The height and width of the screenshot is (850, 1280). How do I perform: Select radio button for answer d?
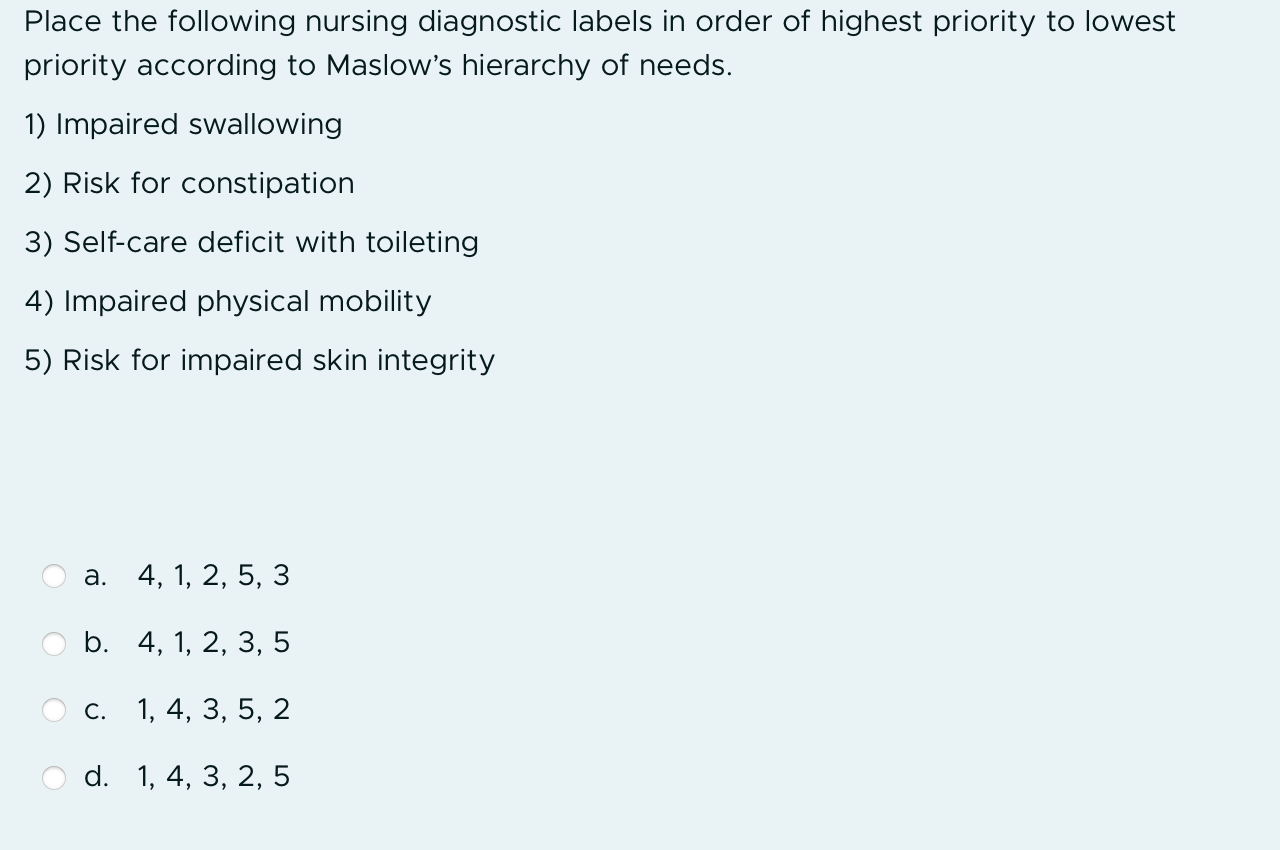55,777
